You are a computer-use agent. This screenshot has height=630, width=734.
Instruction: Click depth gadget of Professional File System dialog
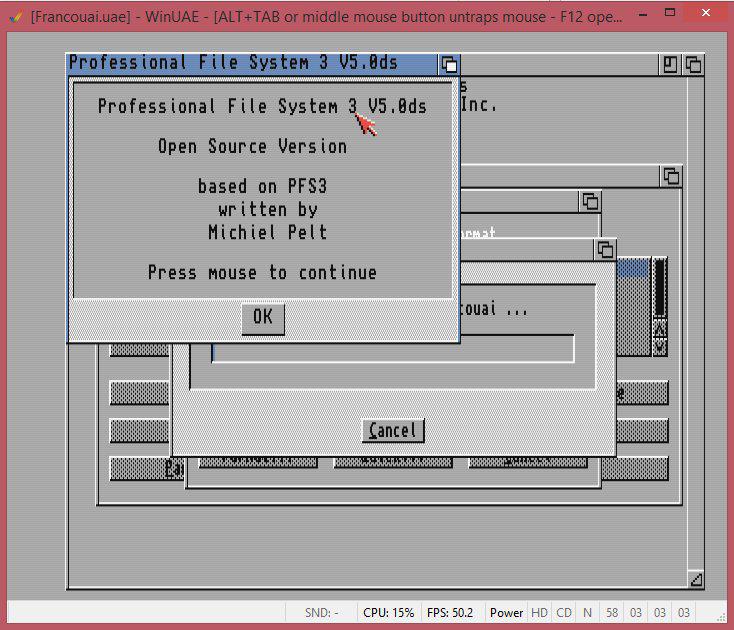click(x=449, y=65)
